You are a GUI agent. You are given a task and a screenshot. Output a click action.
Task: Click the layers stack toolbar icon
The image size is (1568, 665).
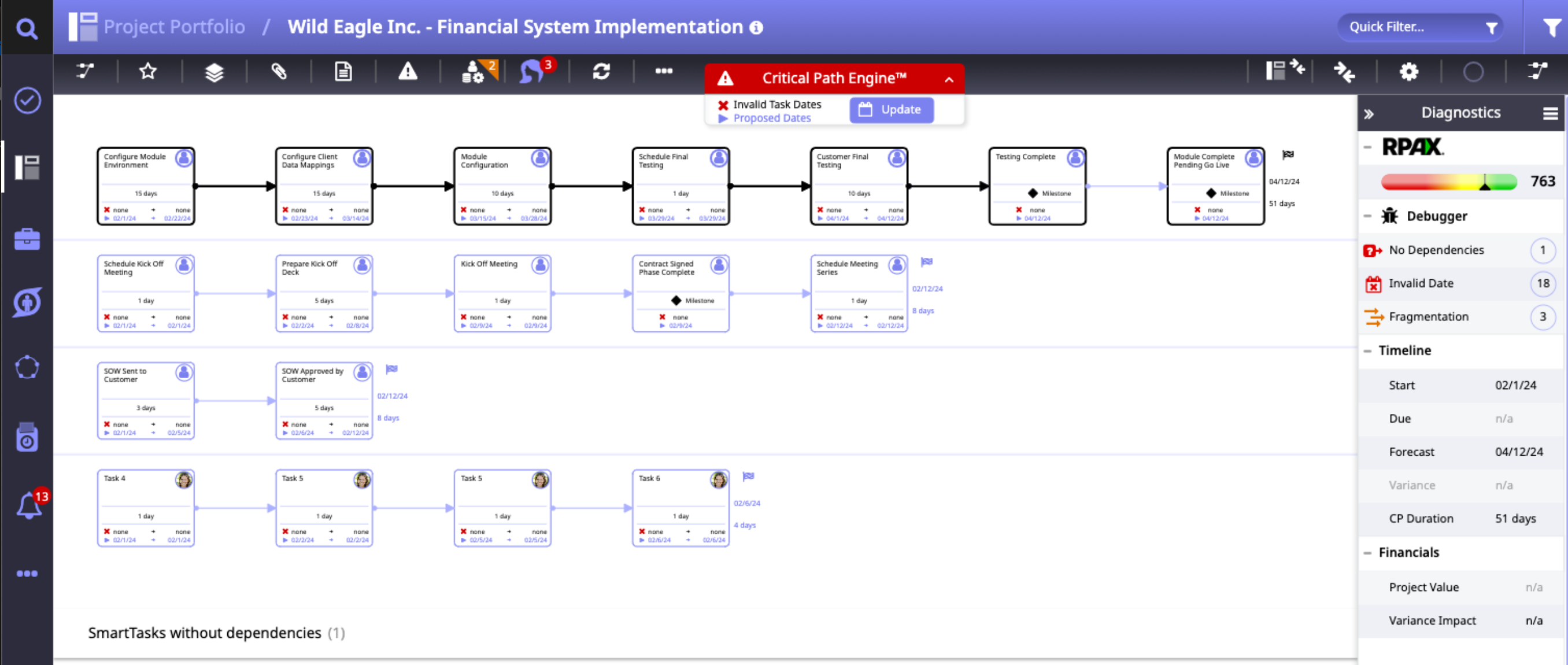214,72
